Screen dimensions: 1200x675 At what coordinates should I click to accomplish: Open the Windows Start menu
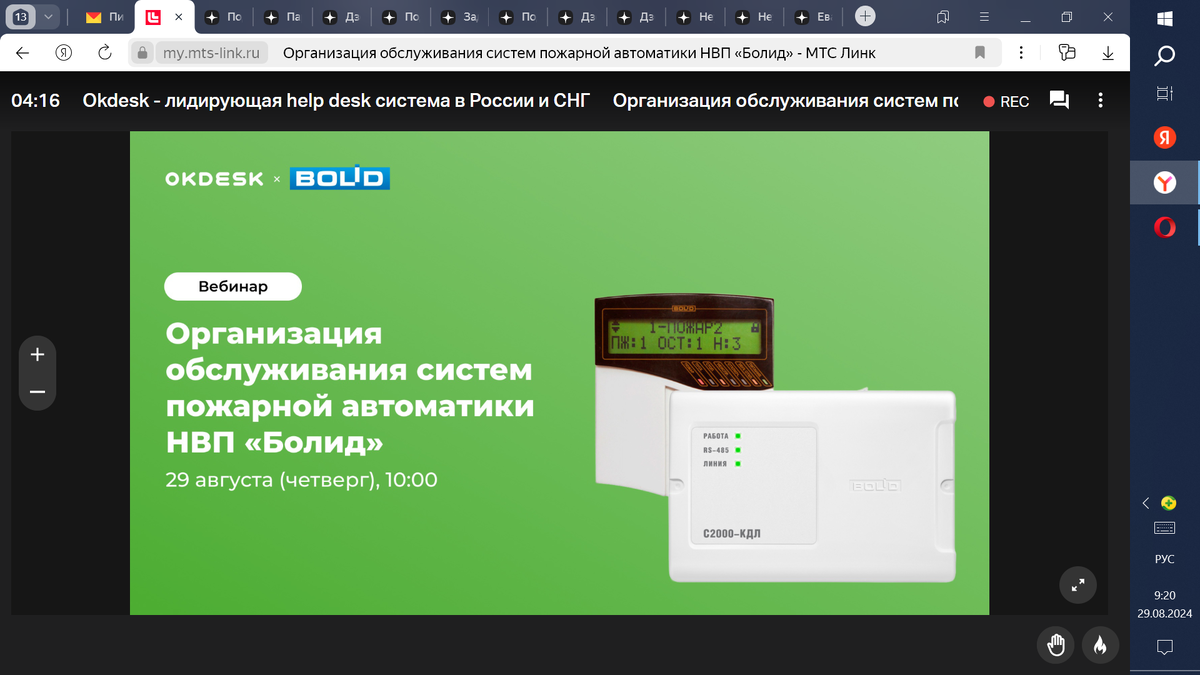click(x=1164, y=20)
